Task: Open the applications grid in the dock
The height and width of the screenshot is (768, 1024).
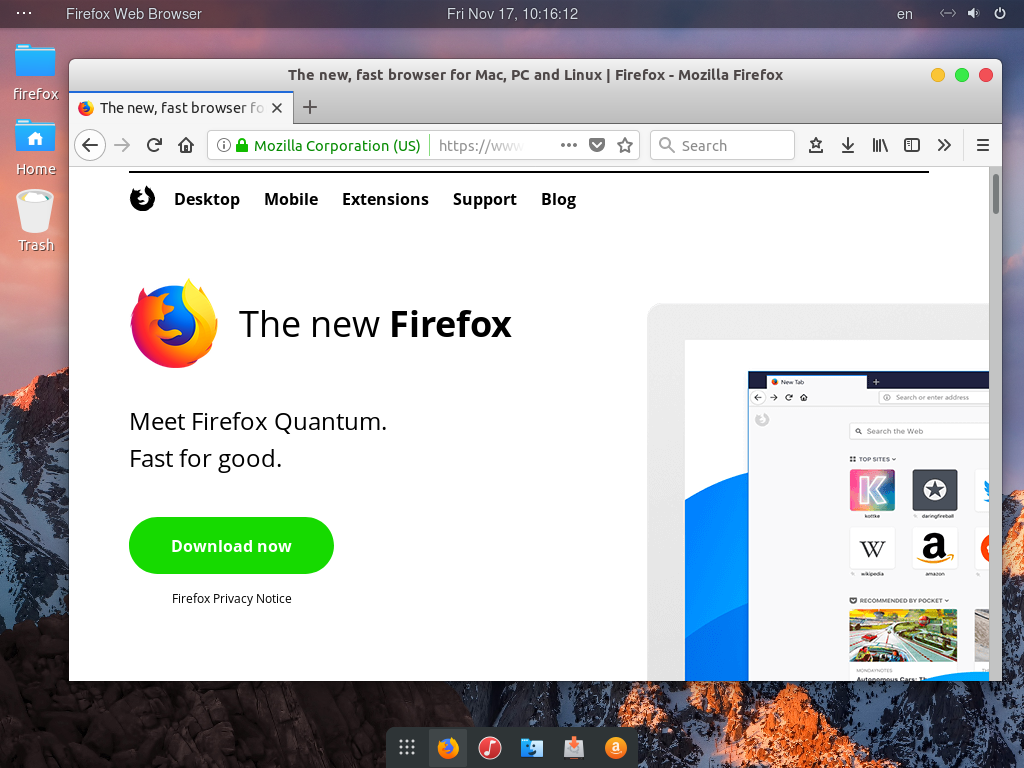Action: coord(407,747)
